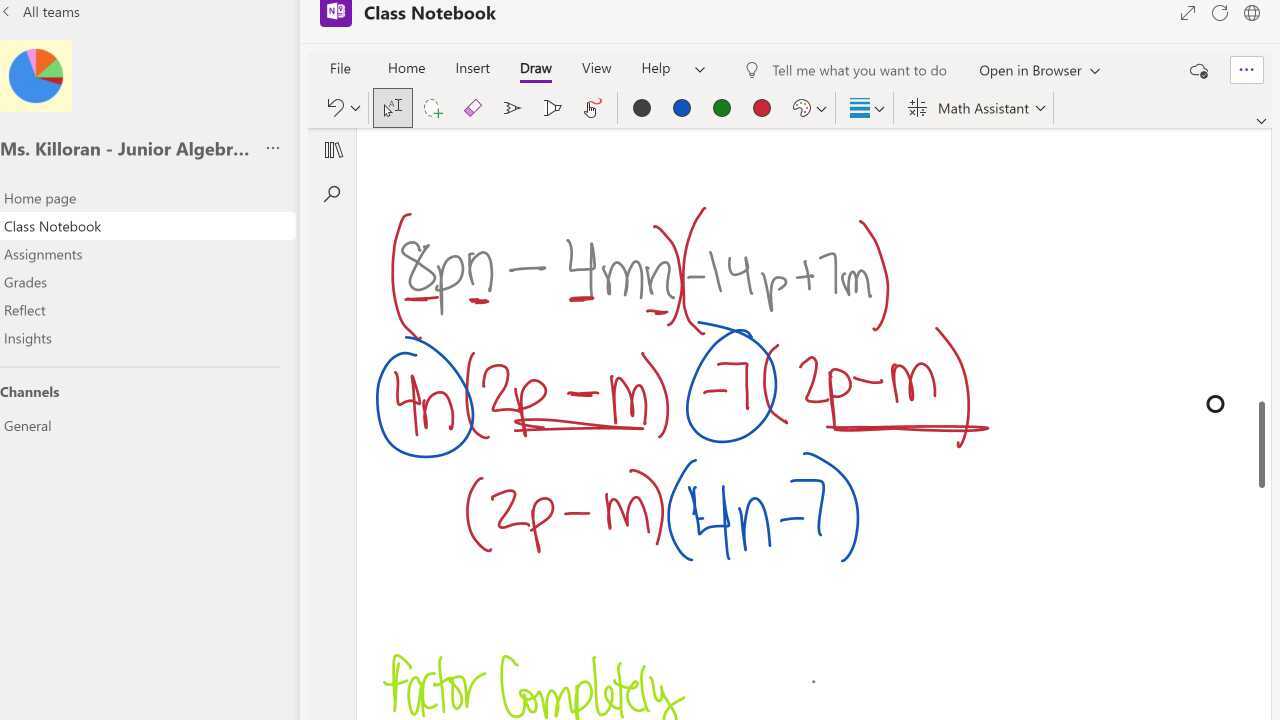This screenshot has width=1280, height=720.
Task: Click the Tell me search field
Action: tap(860, 70)
